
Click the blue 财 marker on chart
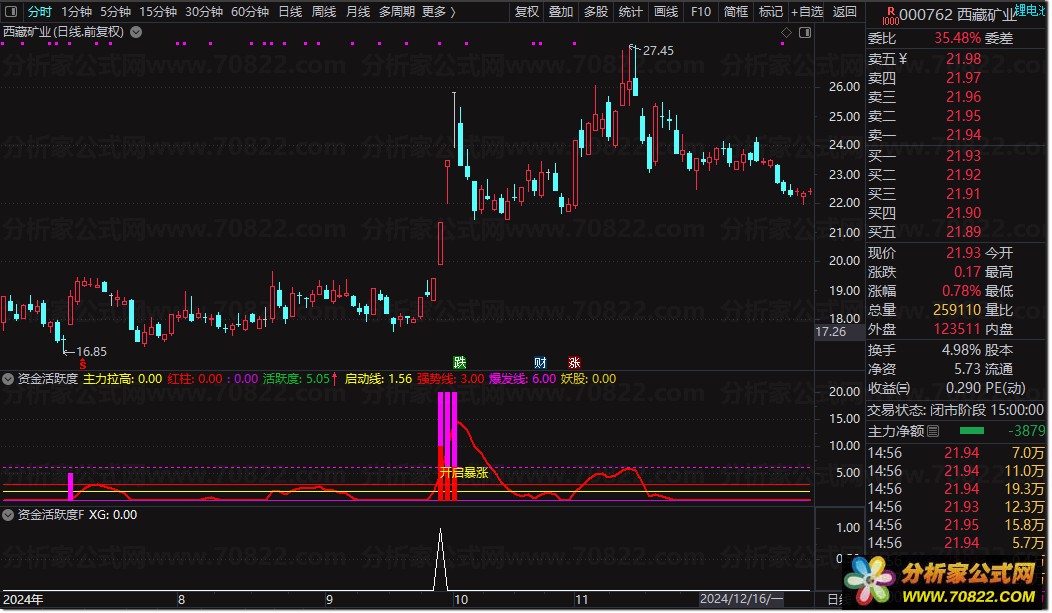[x=540, y=363]
